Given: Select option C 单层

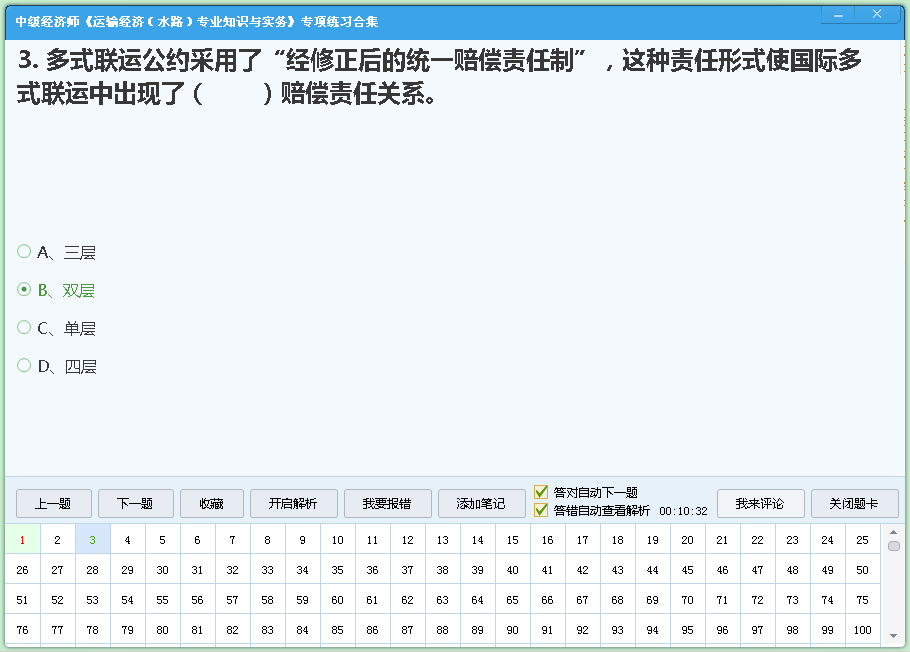Looking at the screenshot, I should coord(24,327).
